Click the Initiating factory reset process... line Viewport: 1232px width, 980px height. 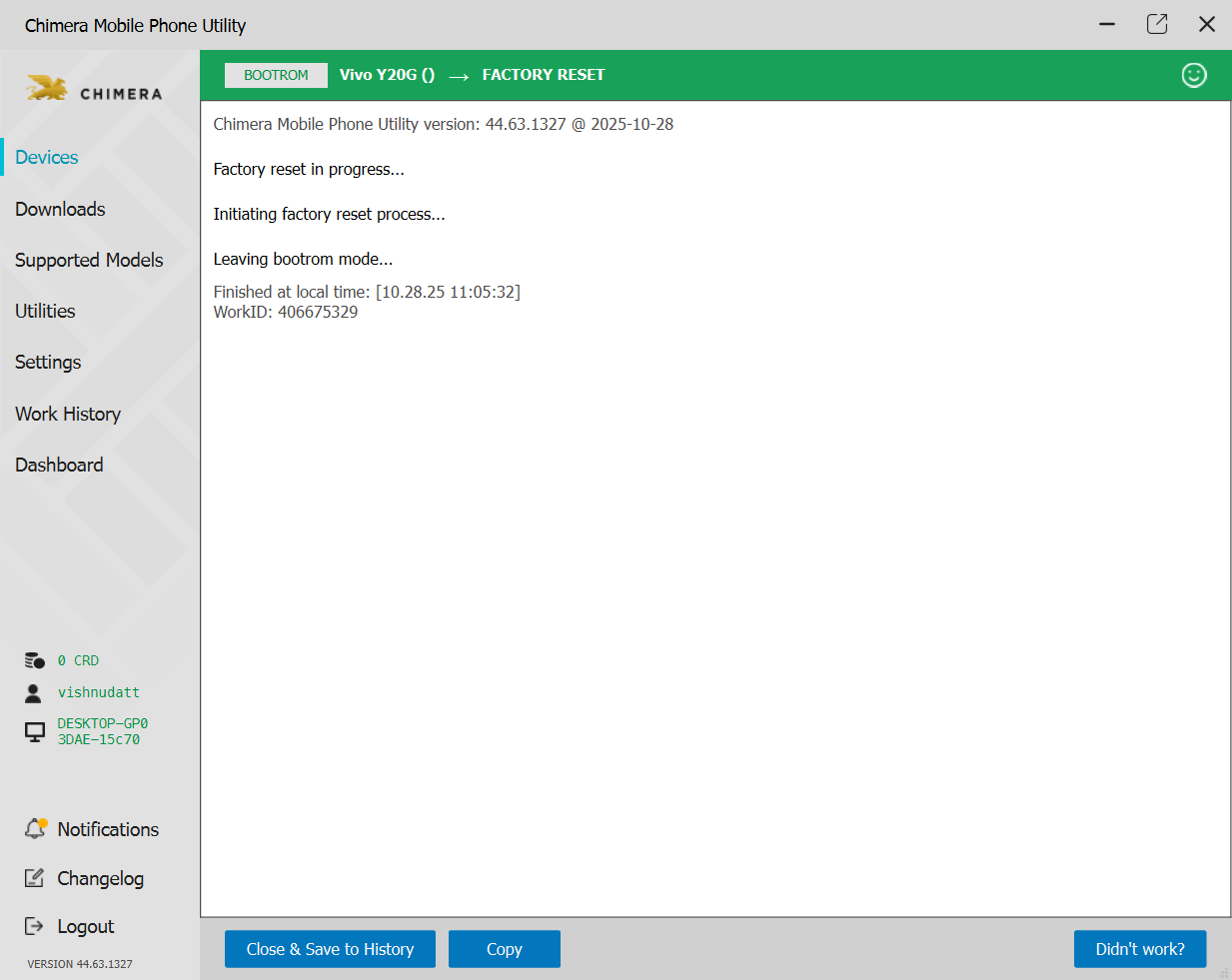[x=329, y=214]
